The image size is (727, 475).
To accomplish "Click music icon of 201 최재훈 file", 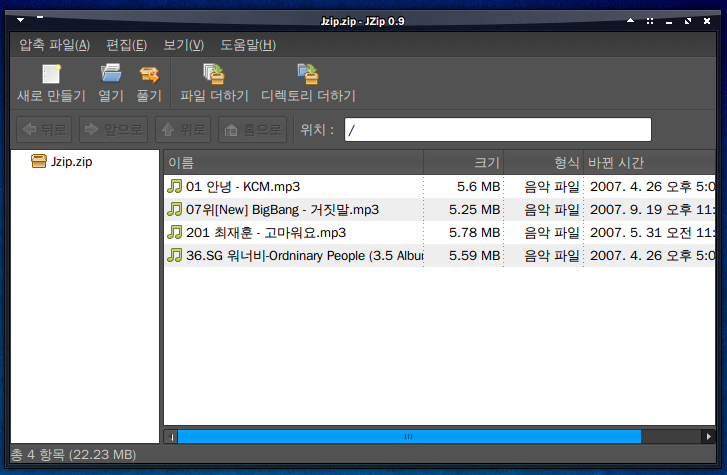I will click(174, 232).
